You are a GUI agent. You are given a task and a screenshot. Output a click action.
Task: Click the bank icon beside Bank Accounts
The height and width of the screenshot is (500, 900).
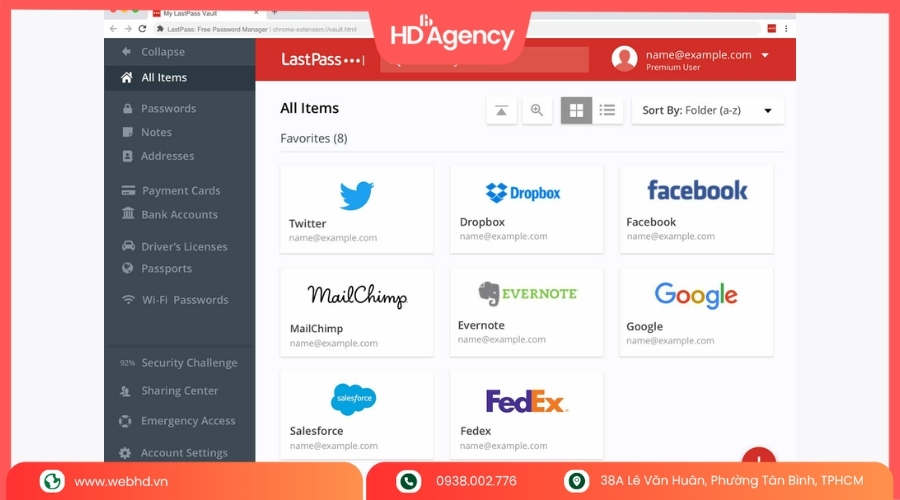(x=128, y=214)
